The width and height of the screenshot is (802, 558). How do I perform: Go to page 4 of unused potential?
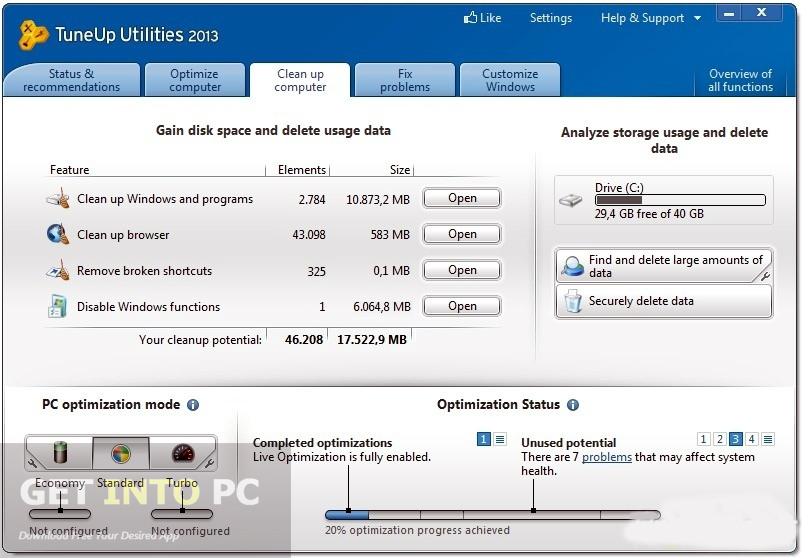coord(751,439)
